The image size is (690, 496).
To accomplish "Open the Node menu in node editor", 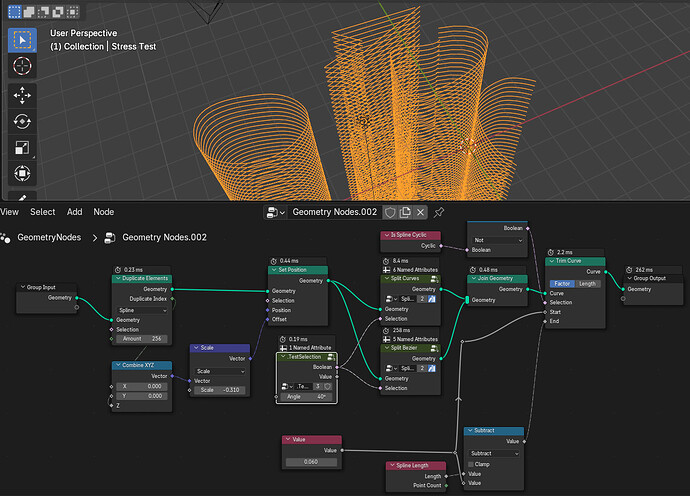I will (x=103, y=212).
